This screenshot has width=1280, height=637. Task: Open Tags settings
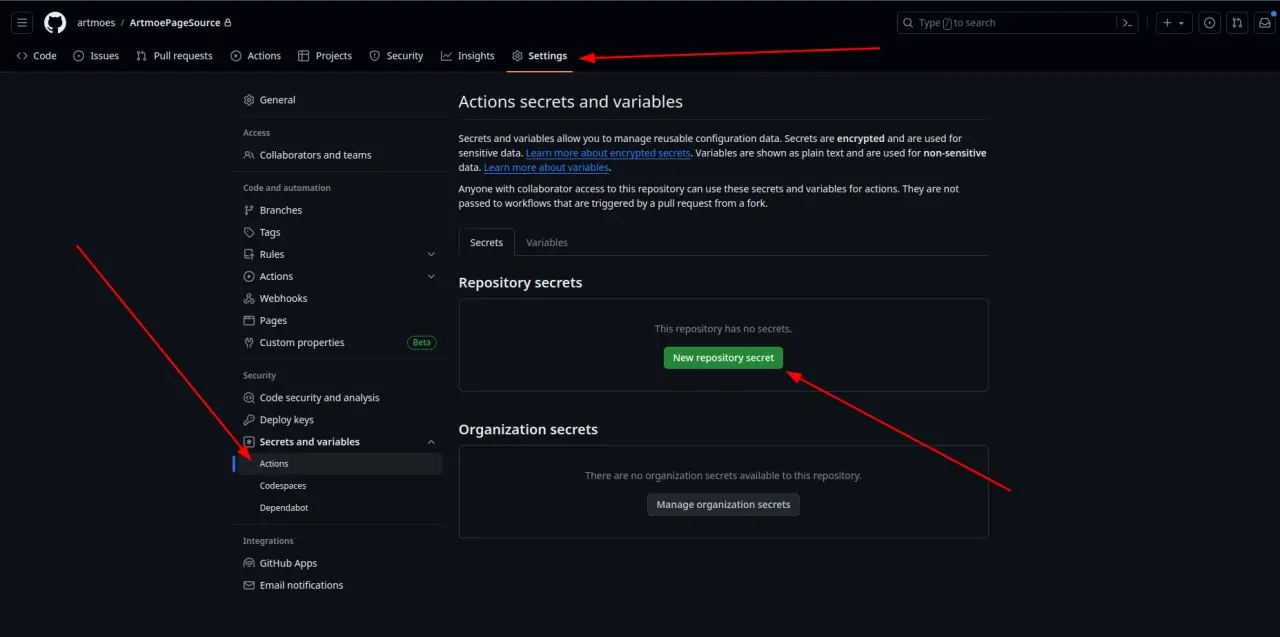(x=270, y=232)
